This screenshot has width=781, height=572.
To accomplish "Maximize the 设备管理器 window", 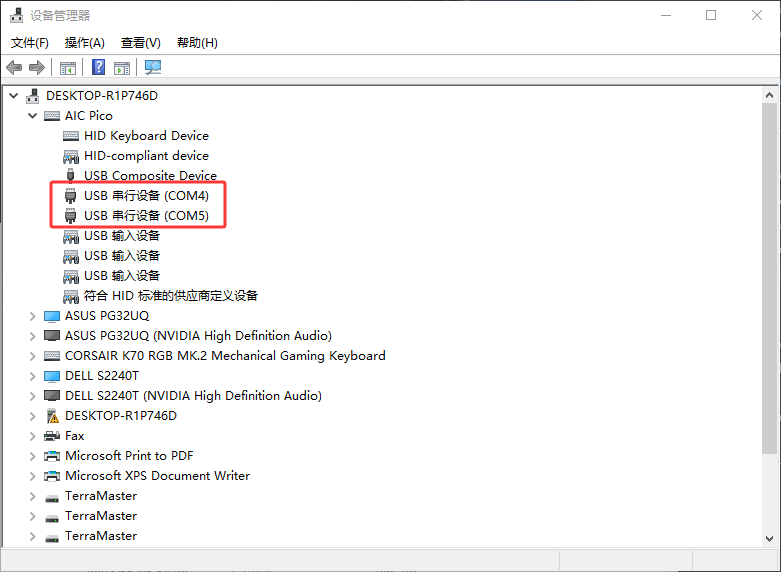I will (711, 15).
